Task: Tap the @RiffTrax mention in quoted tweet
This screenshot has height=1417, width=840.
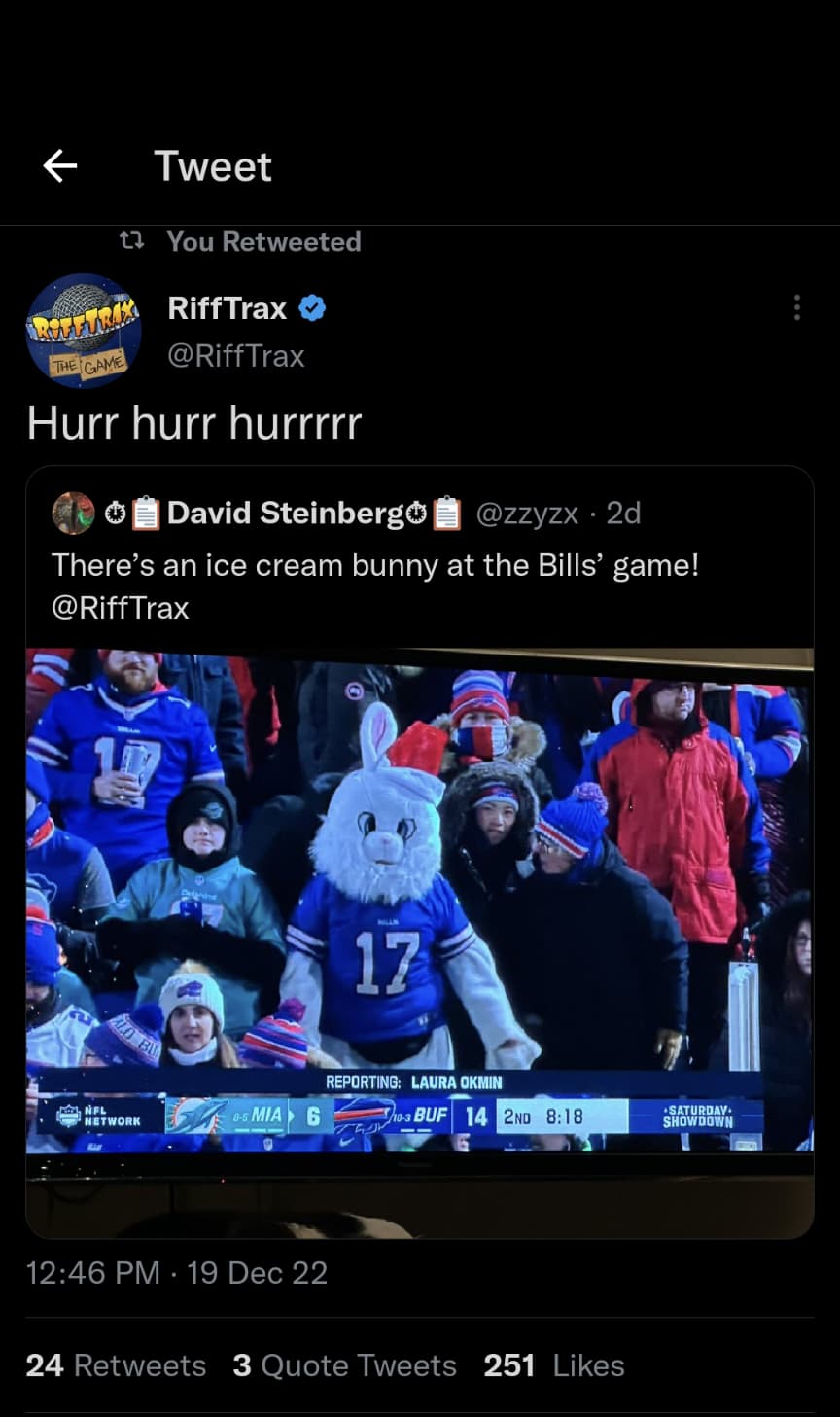Action: click(x=121, y=608)
